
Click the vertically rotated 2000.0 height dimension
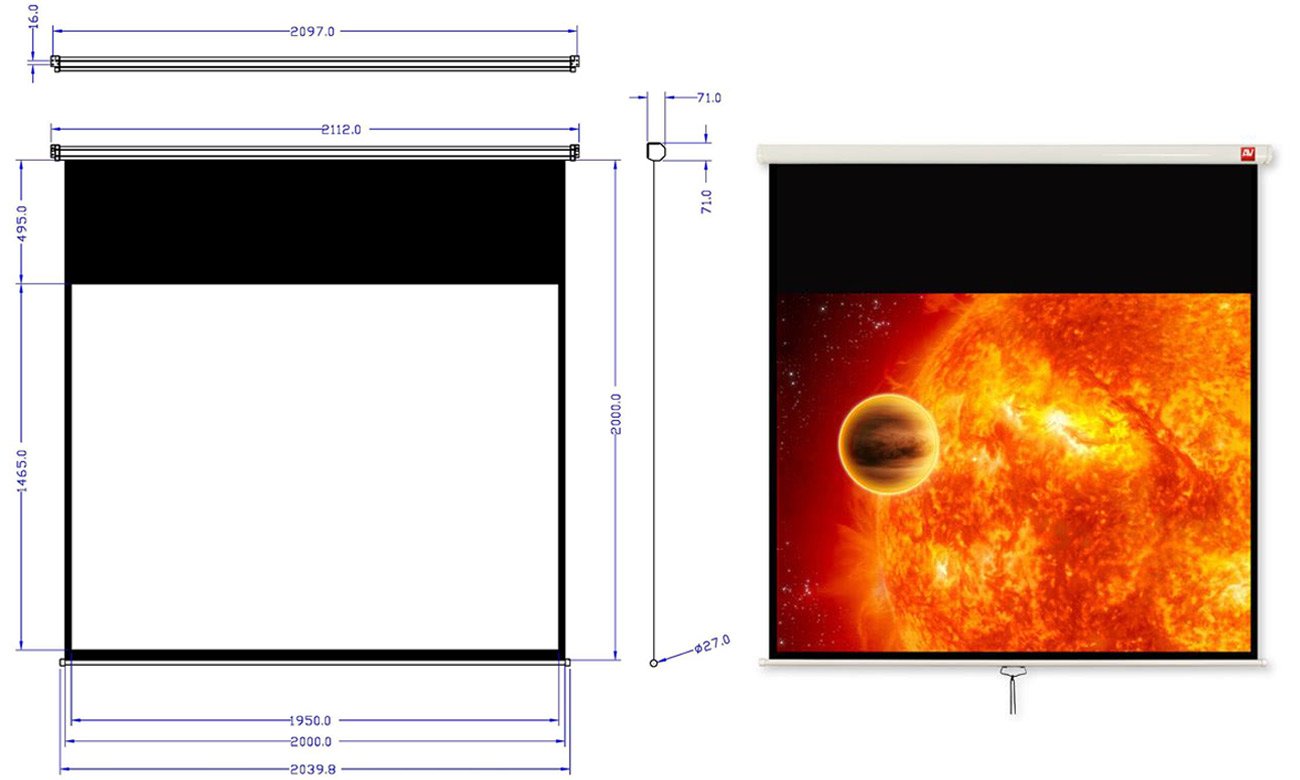pos(615,415)
